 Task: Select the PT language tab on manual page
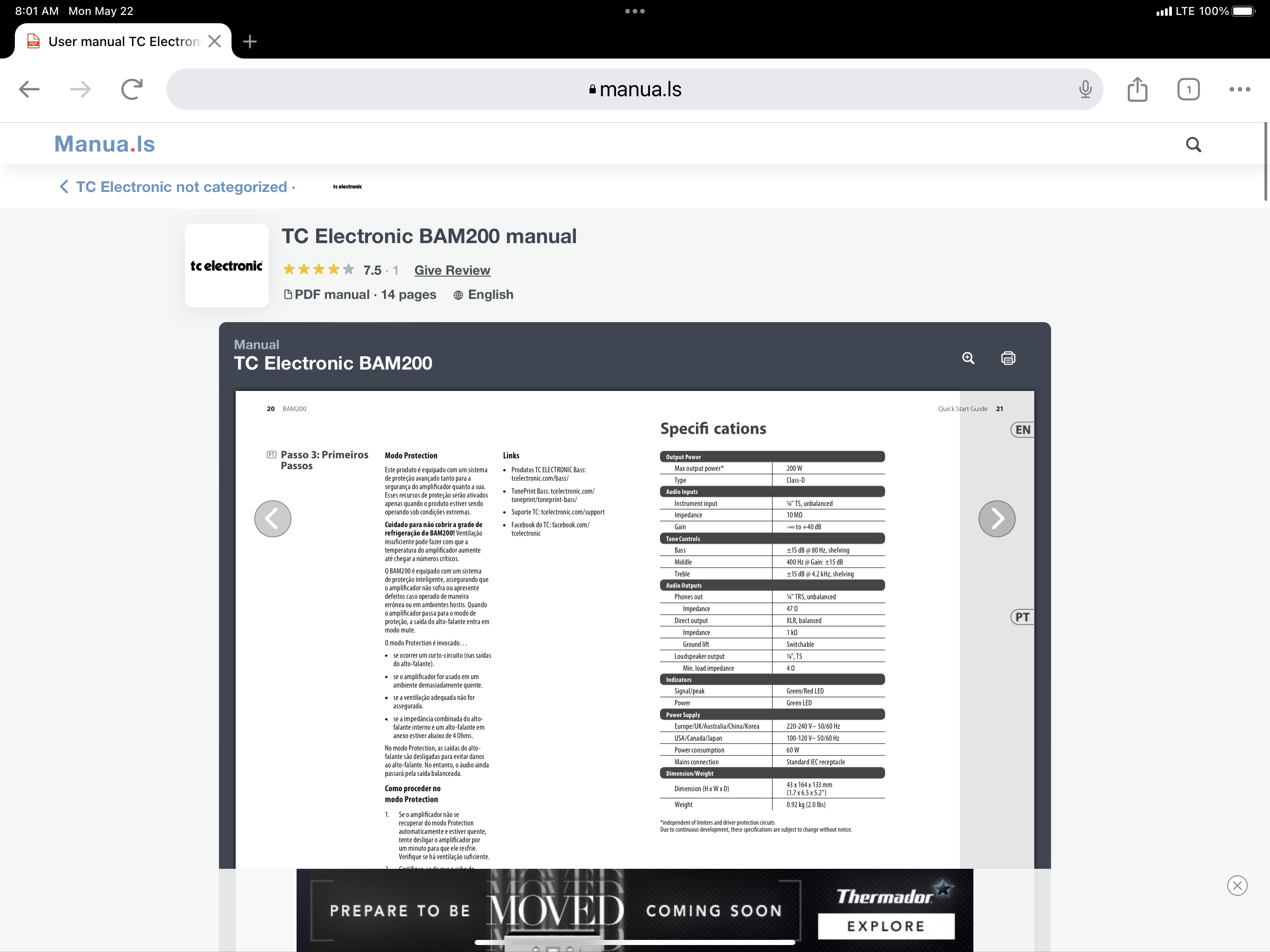tap(1022, 617)
